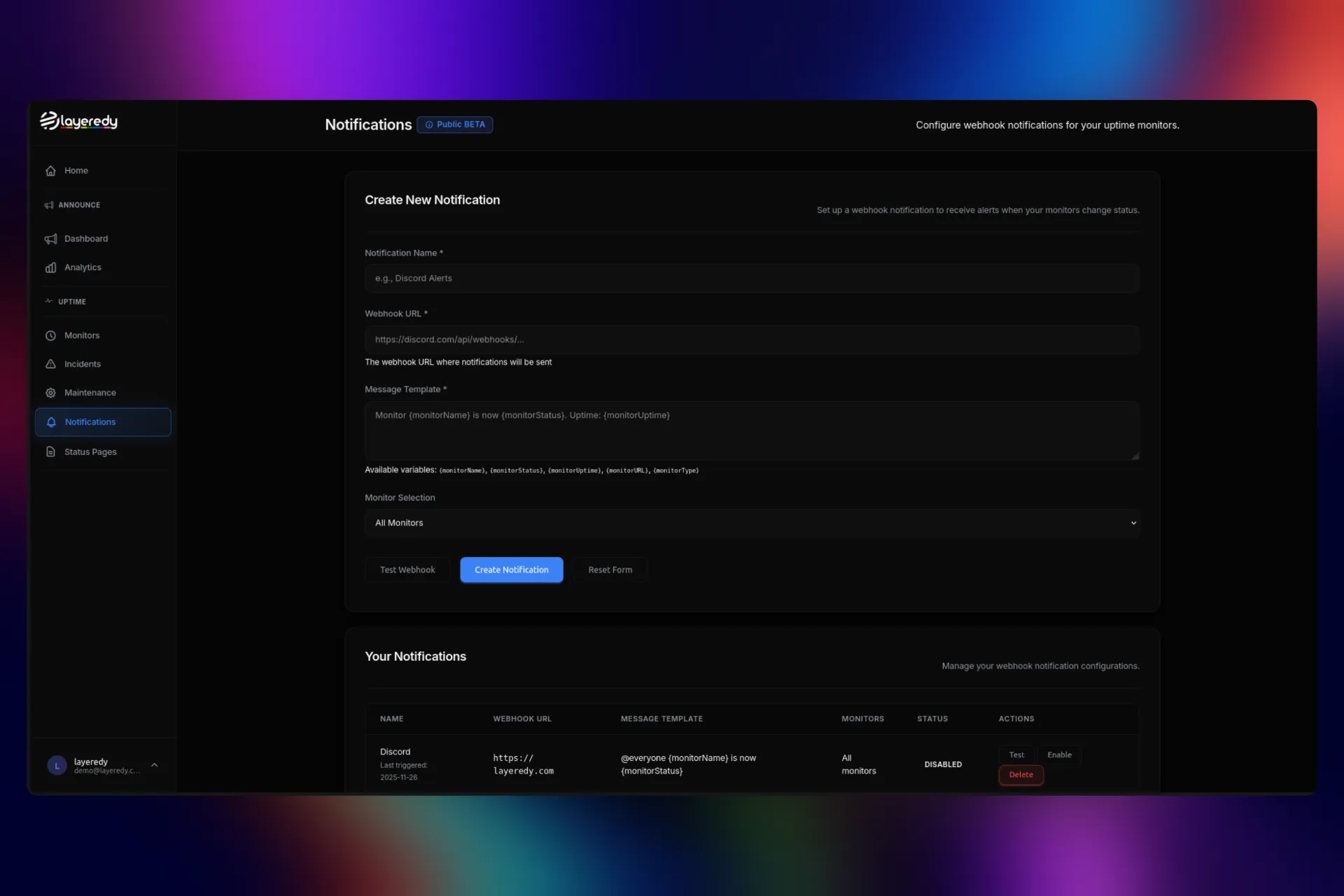
Task: Open the Home page from sidebar
Action: 75,170
